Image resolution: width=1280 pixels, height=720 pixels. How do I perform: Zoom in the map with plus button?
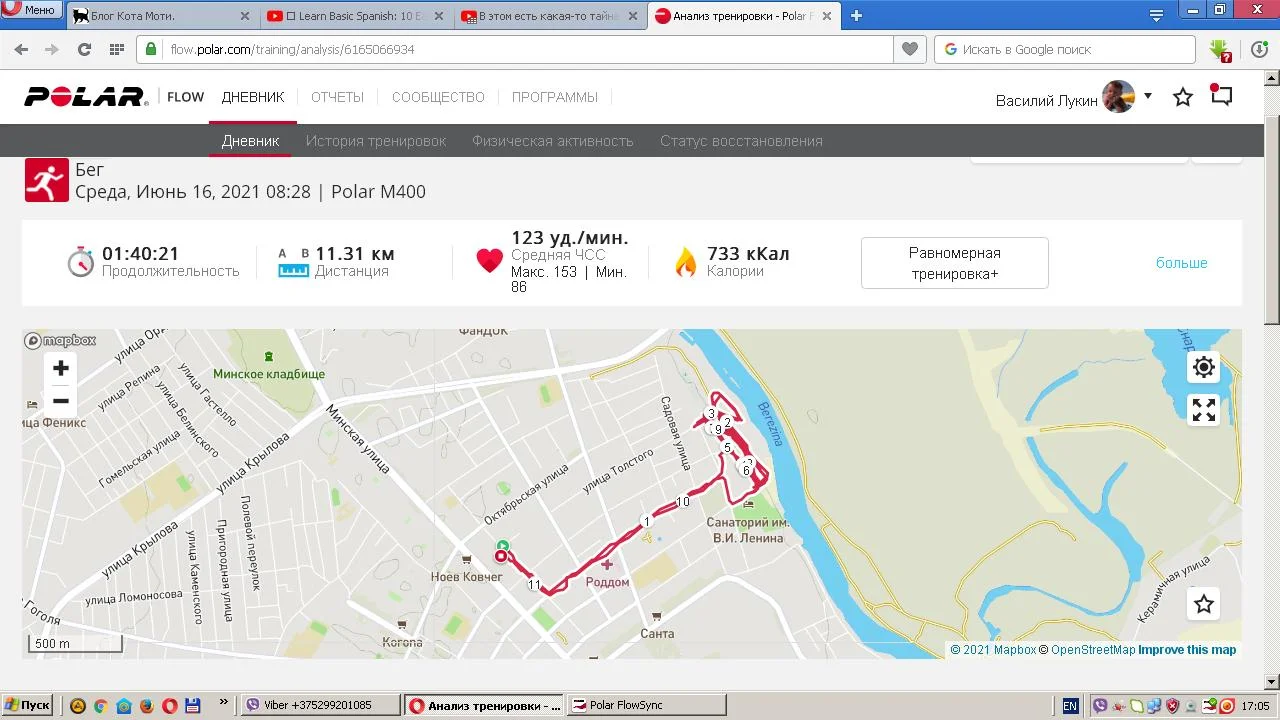(61, 368)
